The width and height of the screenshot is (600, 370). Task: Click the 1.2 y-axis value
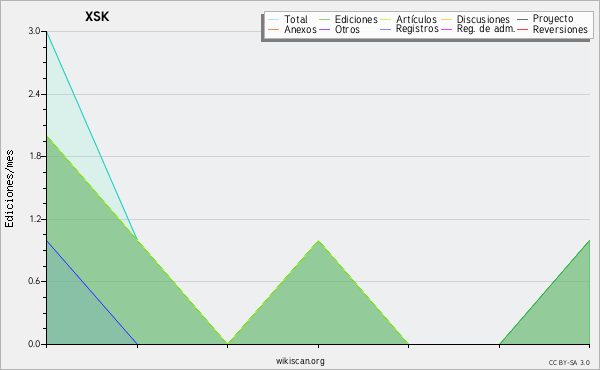pyautogui.click(x=34, y=219)
